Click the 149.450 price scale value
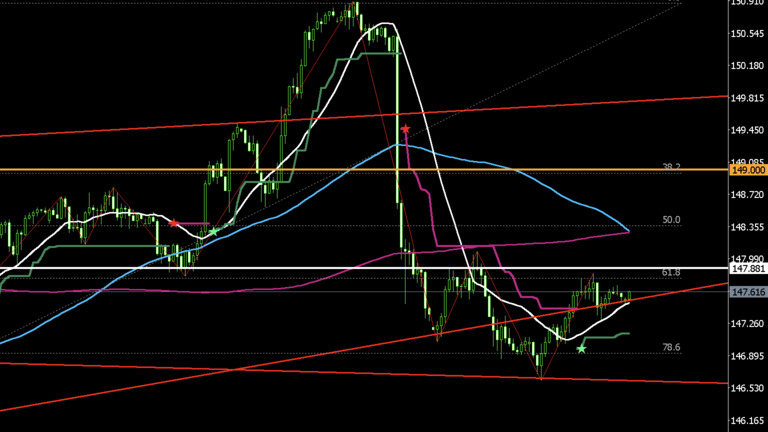The height and width of the screenshot is (432, 768). point(747,130)
